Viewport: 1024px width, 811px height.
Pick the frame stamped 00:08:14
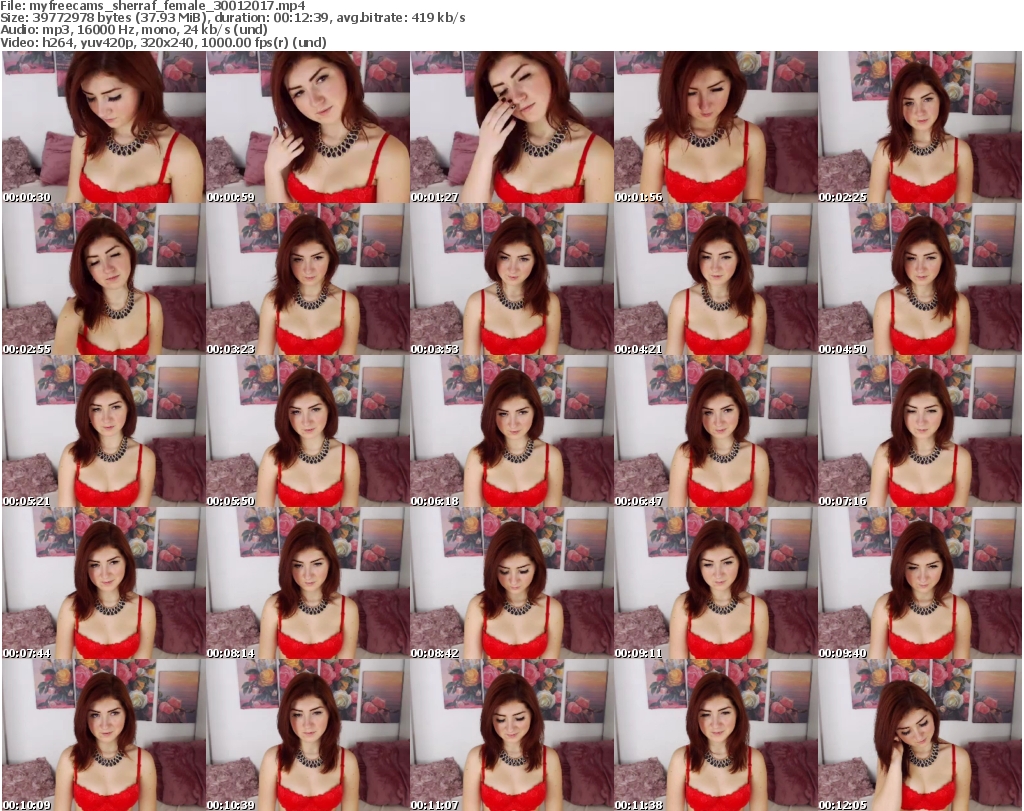pos(308,583)
